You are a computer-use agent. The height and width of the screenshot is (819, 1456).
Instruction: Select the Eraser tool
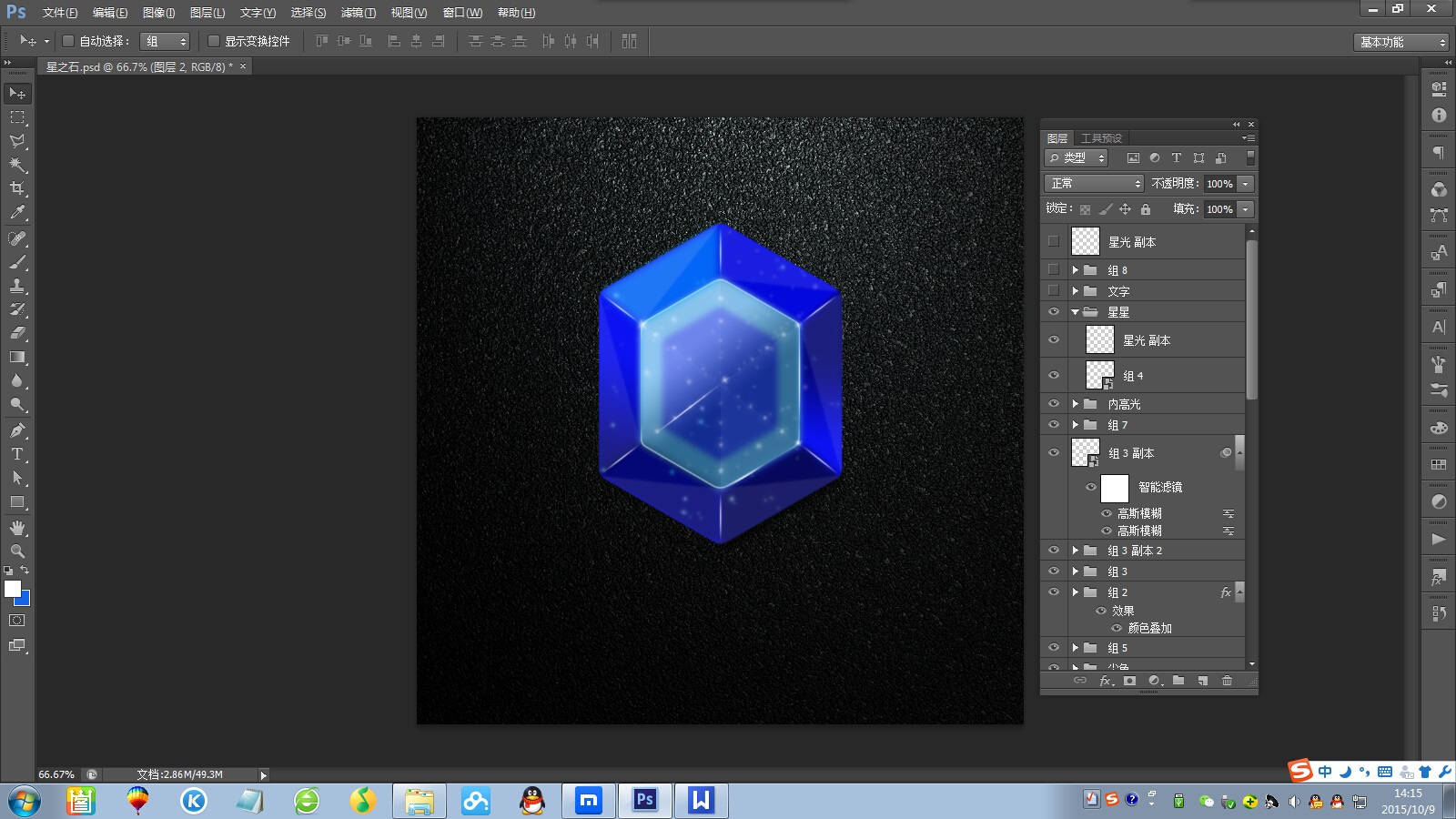pyautogui.click(x=17, y=333)
